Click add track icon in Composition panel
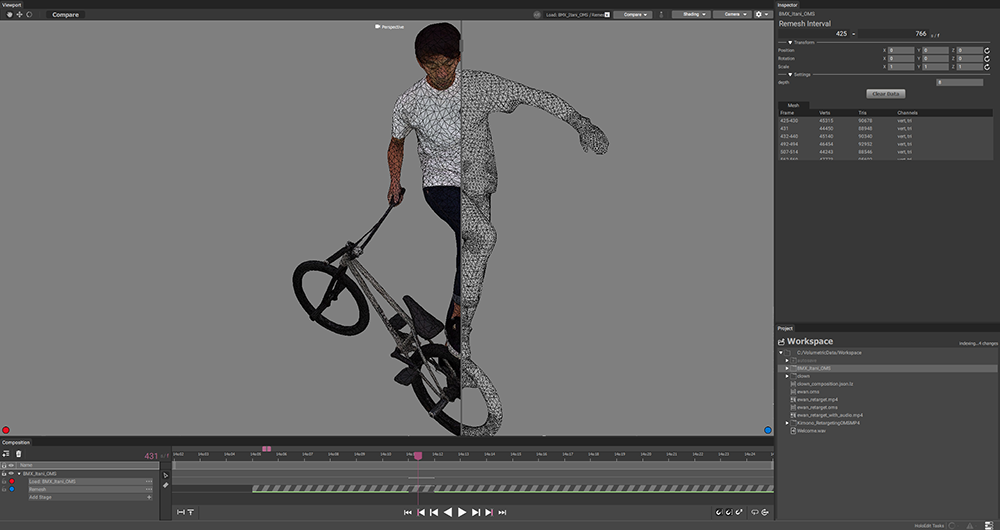The height and width of the screenshot is (530, 1000). click(x=6, y=453)
